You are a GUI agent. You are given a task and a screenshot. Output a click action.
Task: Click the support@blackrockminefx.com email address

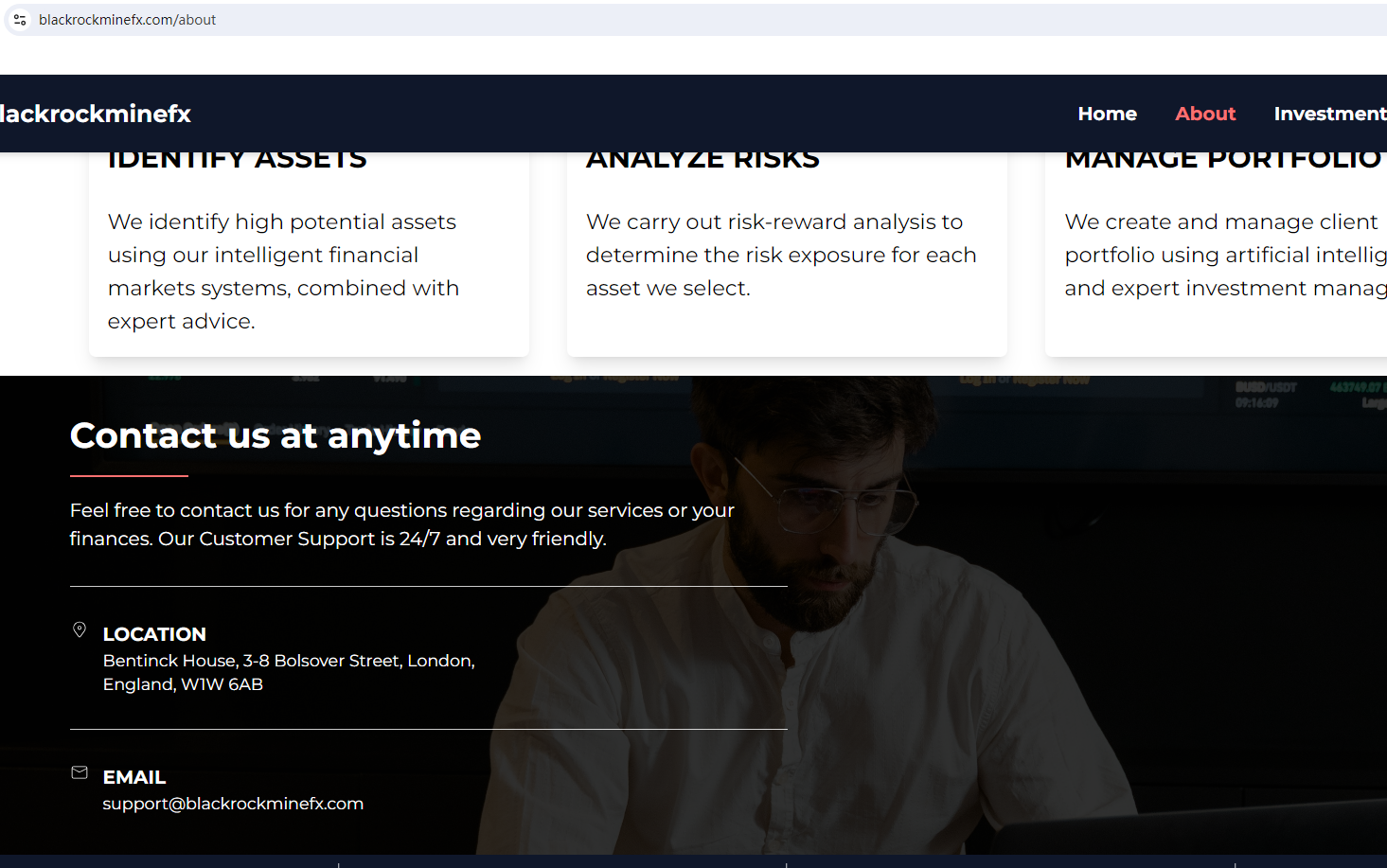(x=233, y=804)
